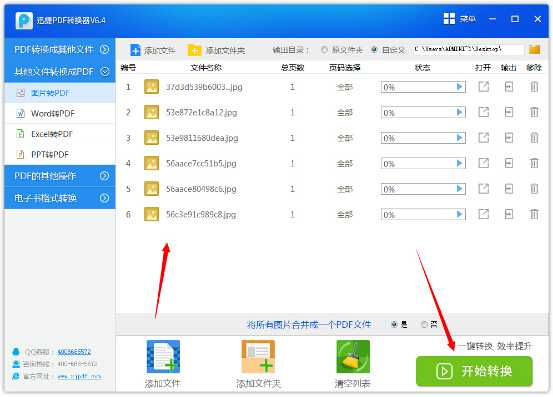
Task: Select Word转PDF in the sidebar
Action: tap(60, 114)
